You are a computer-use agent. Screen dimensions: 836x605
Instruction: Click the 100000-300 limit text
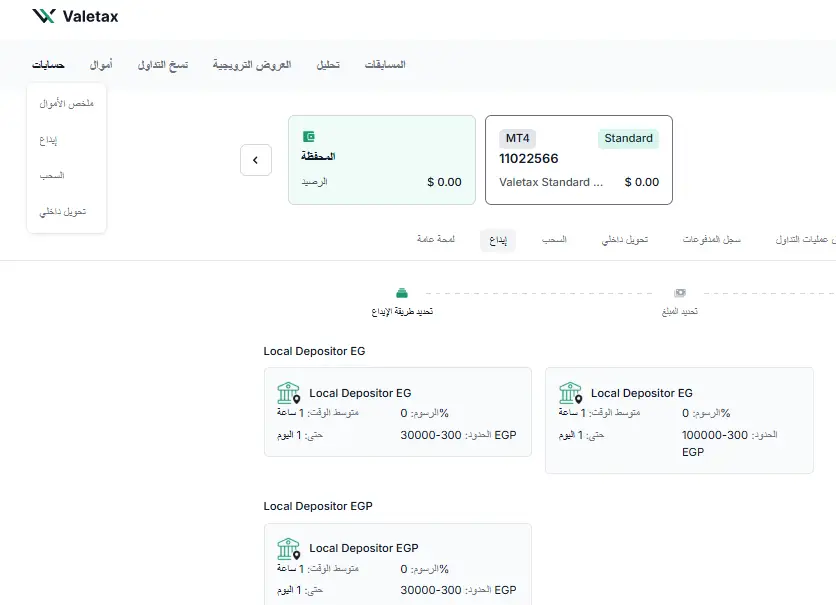tap(714, 435)
